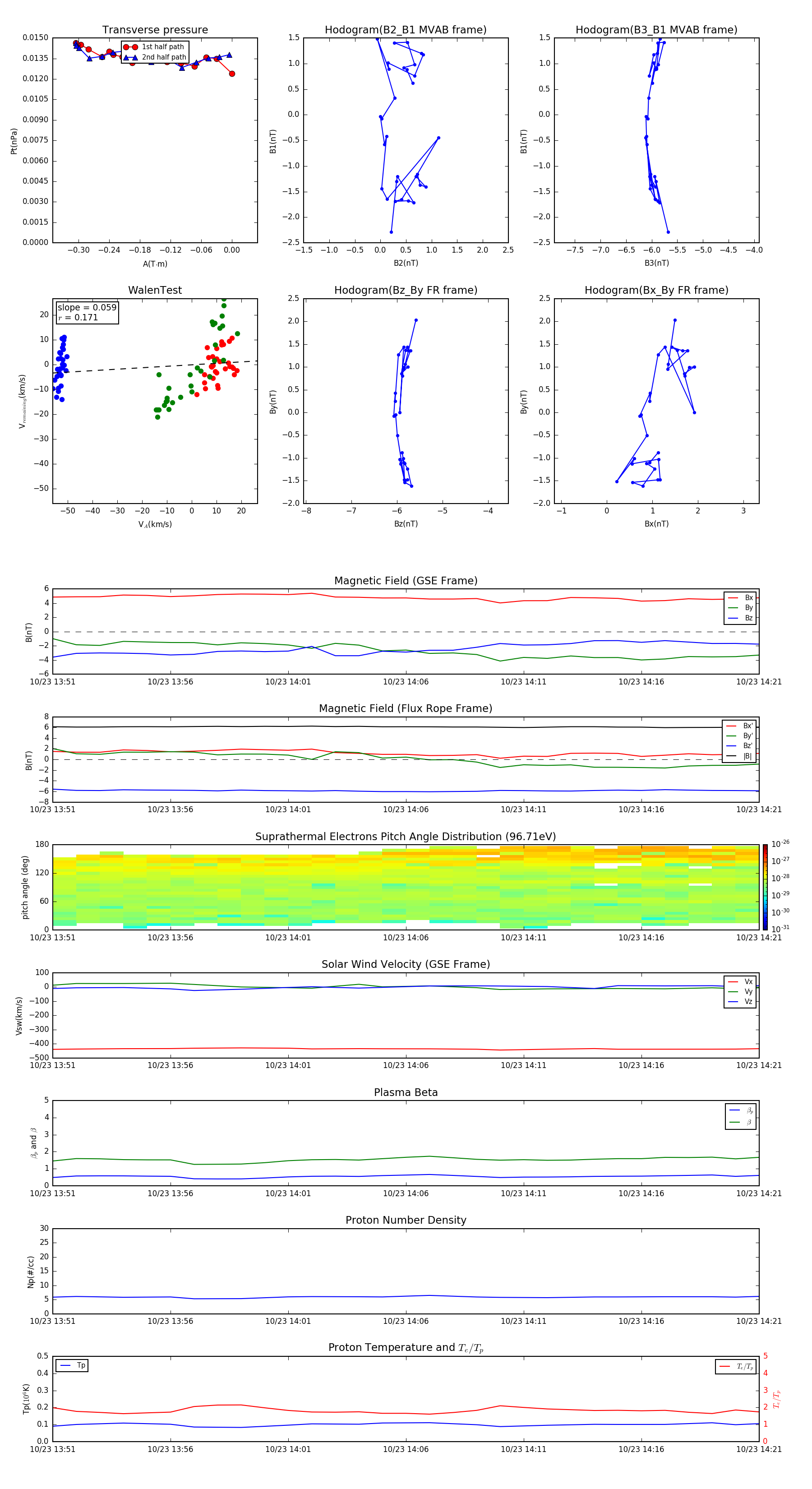Select the Suprathermal Electrons Pitch Angle Distribution title
This screenshot has width=812, height=1489.
[x=406, y=837]
